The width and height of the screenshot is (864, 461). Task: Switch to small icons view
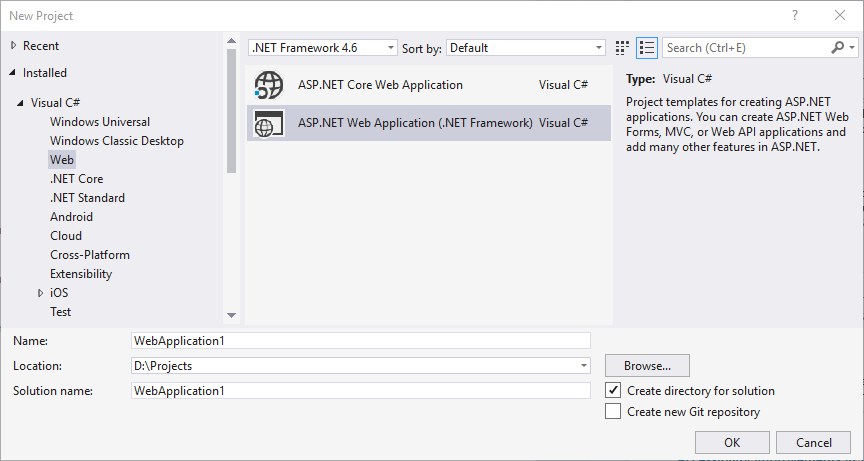[x=623, y=47]
